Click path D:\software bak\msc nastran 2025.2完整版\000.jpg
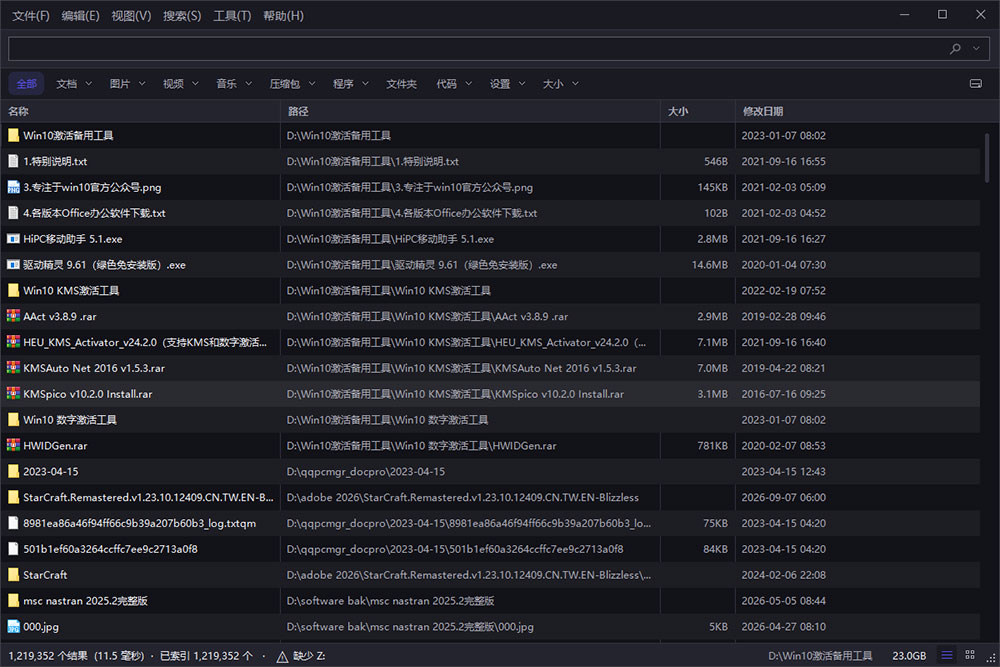Viewport: 1000px width, 667px height. pos(410,626)
